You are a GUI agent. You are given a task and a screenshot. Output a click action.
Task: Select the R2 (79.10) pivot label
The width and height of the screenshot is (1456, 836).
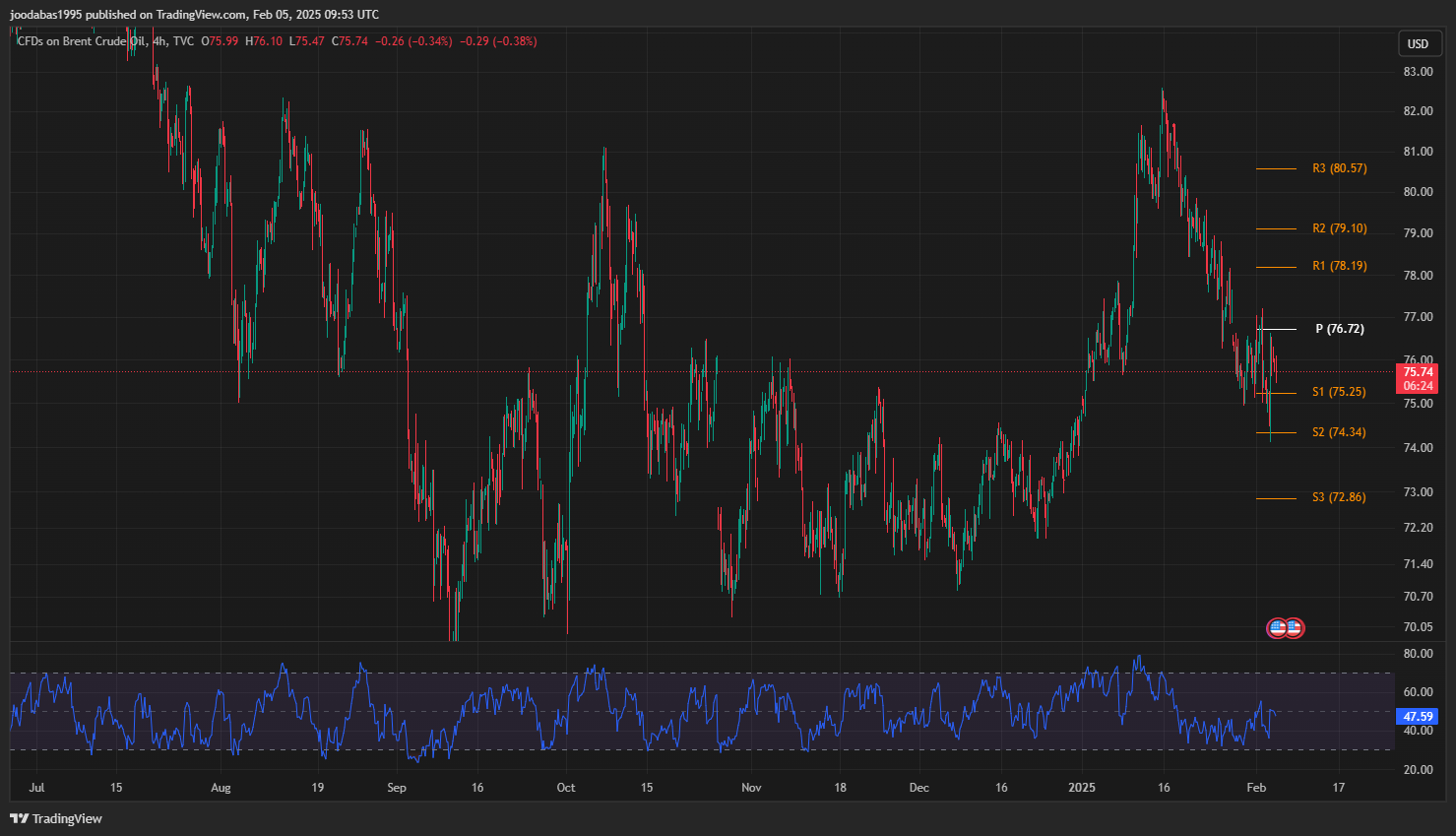tap(1339, 228)
